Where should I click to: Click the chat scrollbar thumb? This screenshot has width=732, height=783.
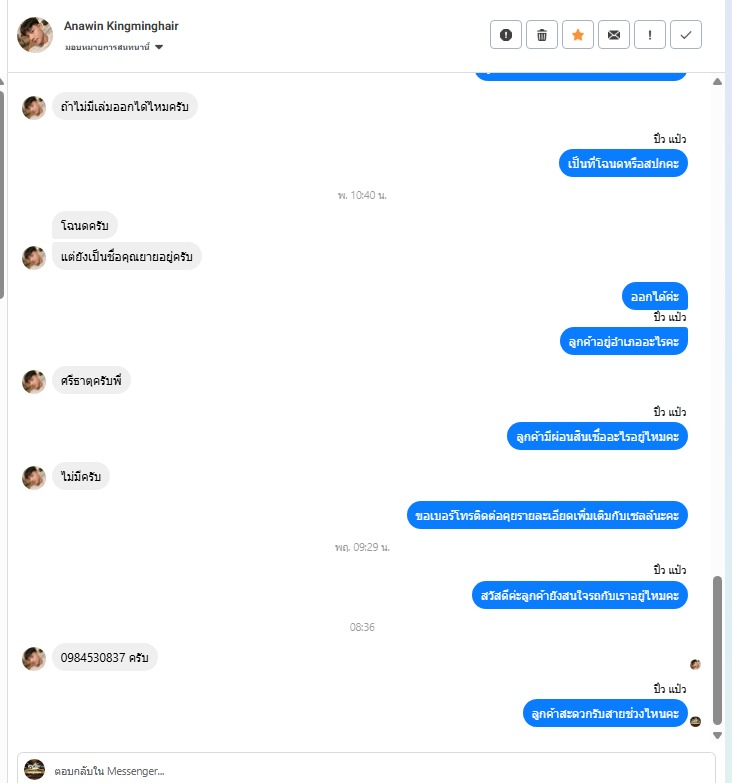(x=718, y=650)
